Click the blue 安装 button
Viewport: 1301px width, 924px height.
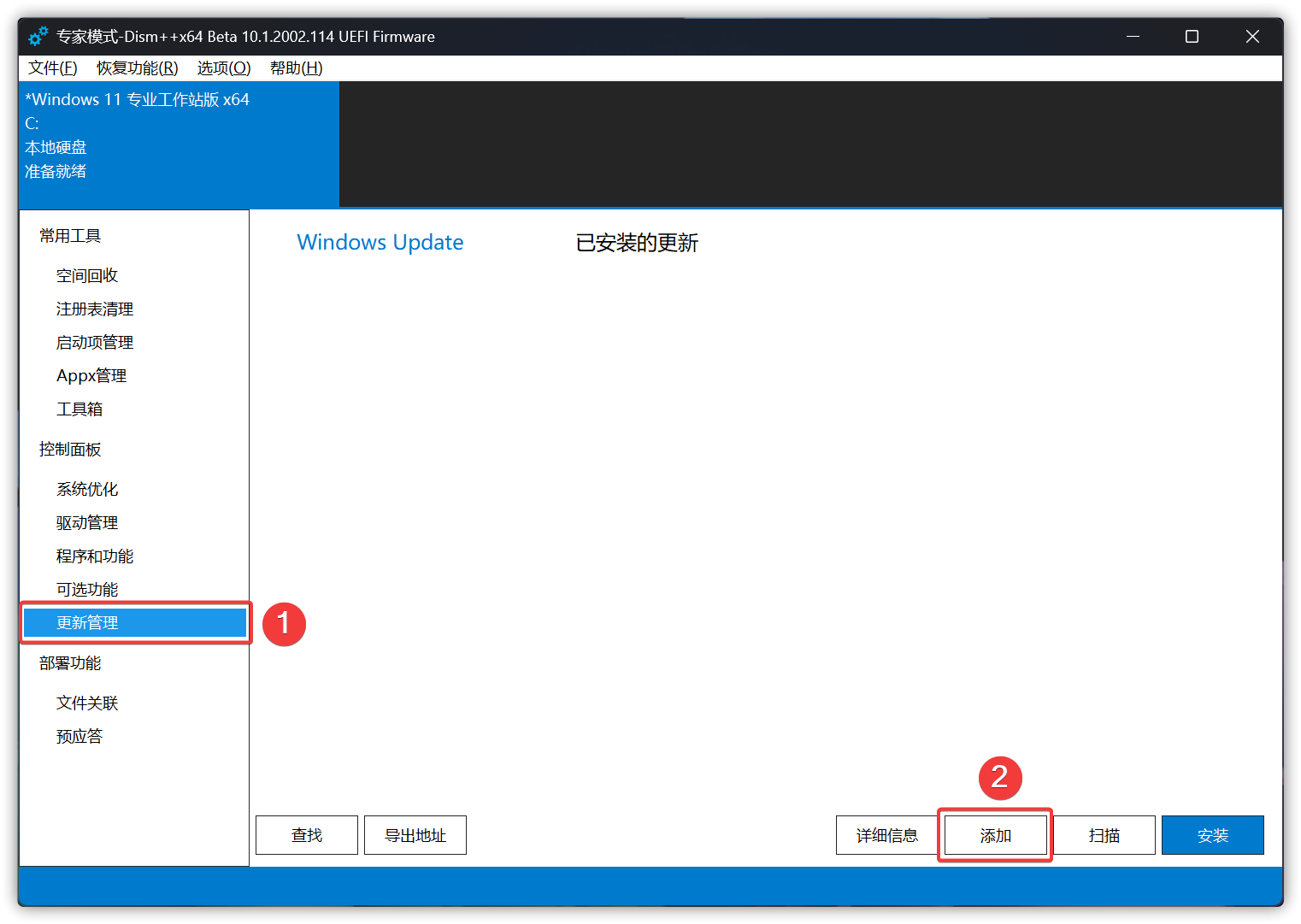point(1213,835)
